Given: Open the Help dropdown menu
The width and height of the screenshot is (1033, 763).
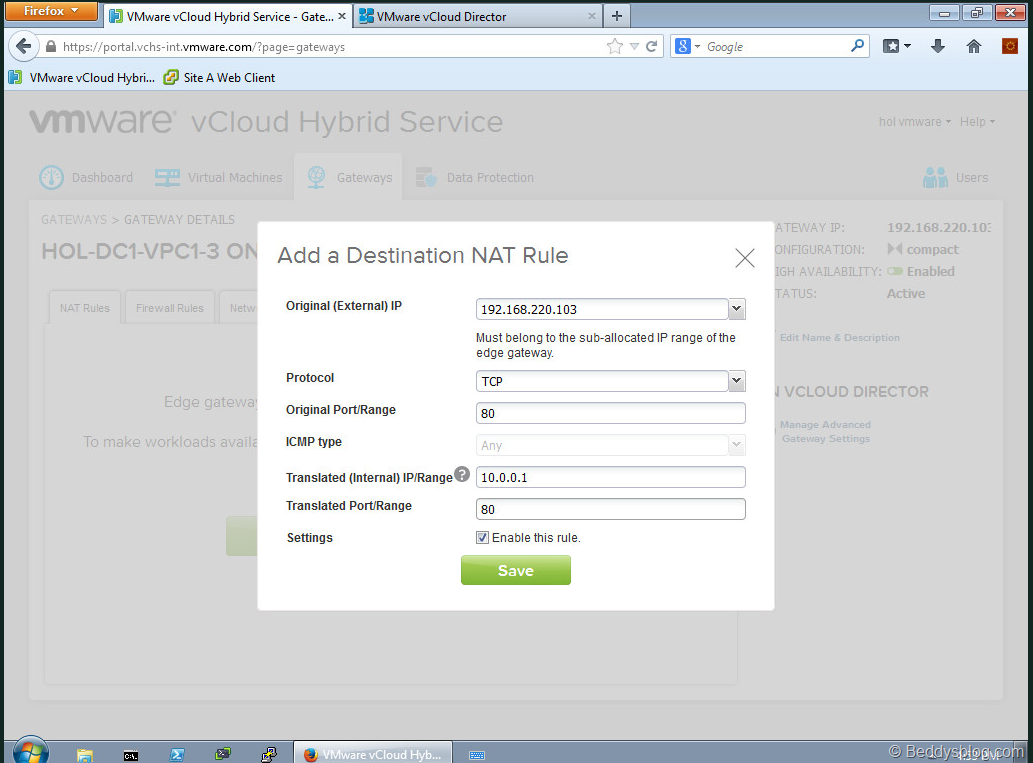Looking at the screenshot, I should (x=977, y=122).
